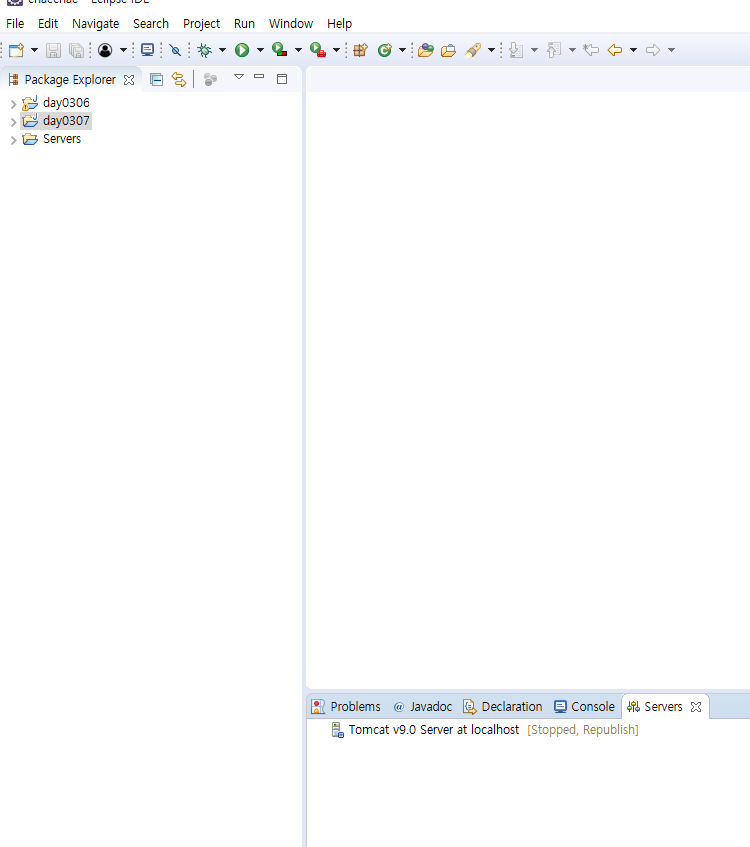The height and width of the screenshot is (847, 750).
Task: Select the Servers tab in bottom panel
Action: tap(663, 707)
